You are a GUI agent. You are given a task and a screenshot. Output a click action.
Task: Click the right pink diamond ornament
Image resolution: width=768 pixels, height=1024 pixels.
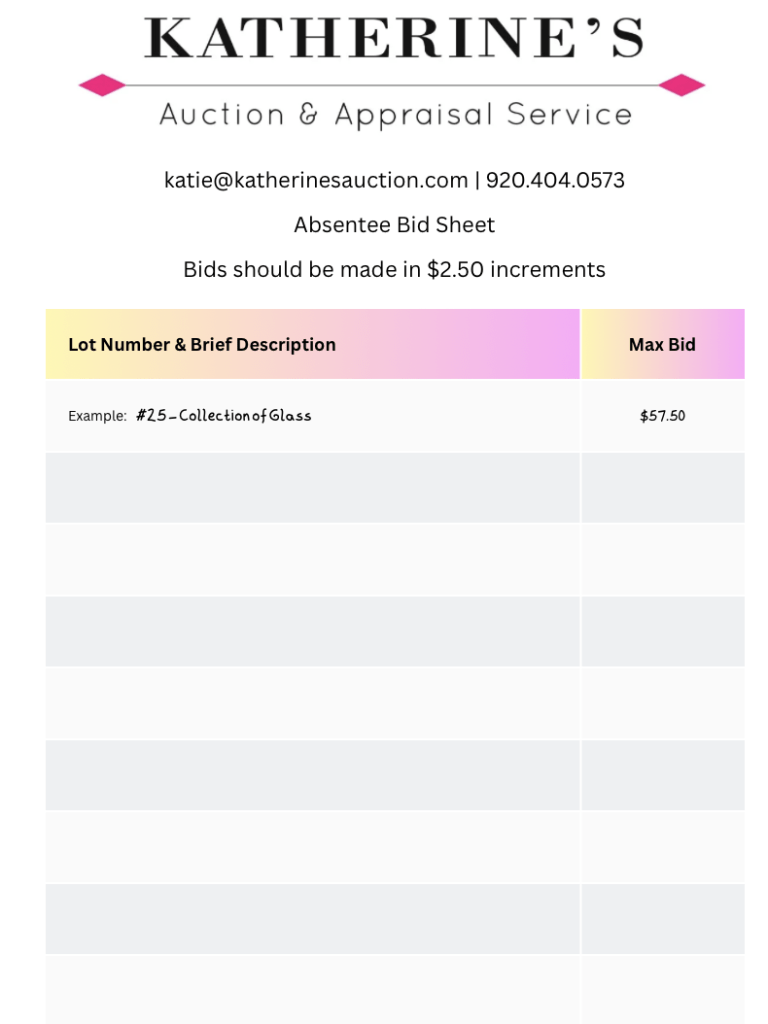[682, 85]
